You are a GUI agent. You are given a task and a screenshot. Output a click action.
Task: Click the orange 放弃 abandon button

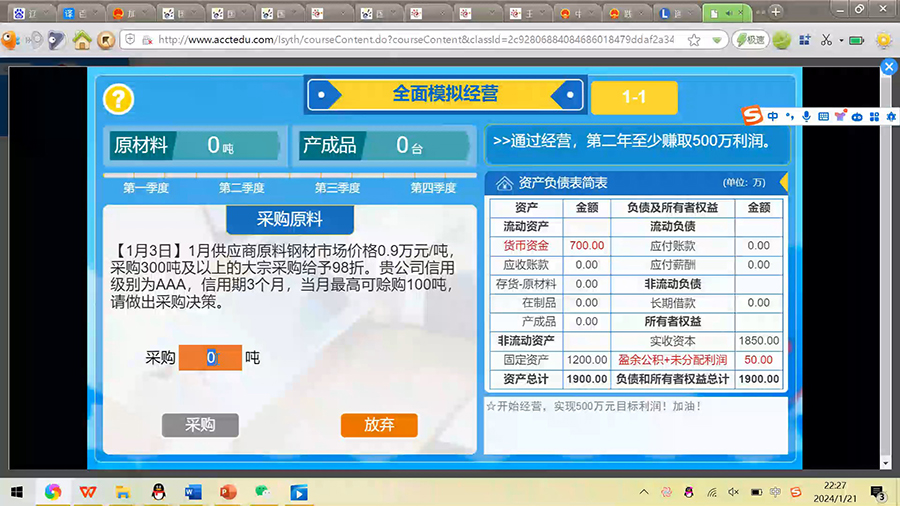(x=378, y=425)
